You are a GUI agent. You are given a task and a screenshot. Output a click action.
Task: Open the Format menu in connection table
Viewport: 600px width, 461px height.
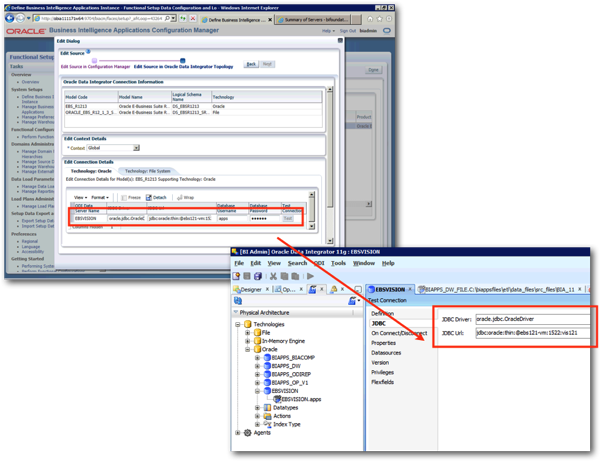click(100, 197)
